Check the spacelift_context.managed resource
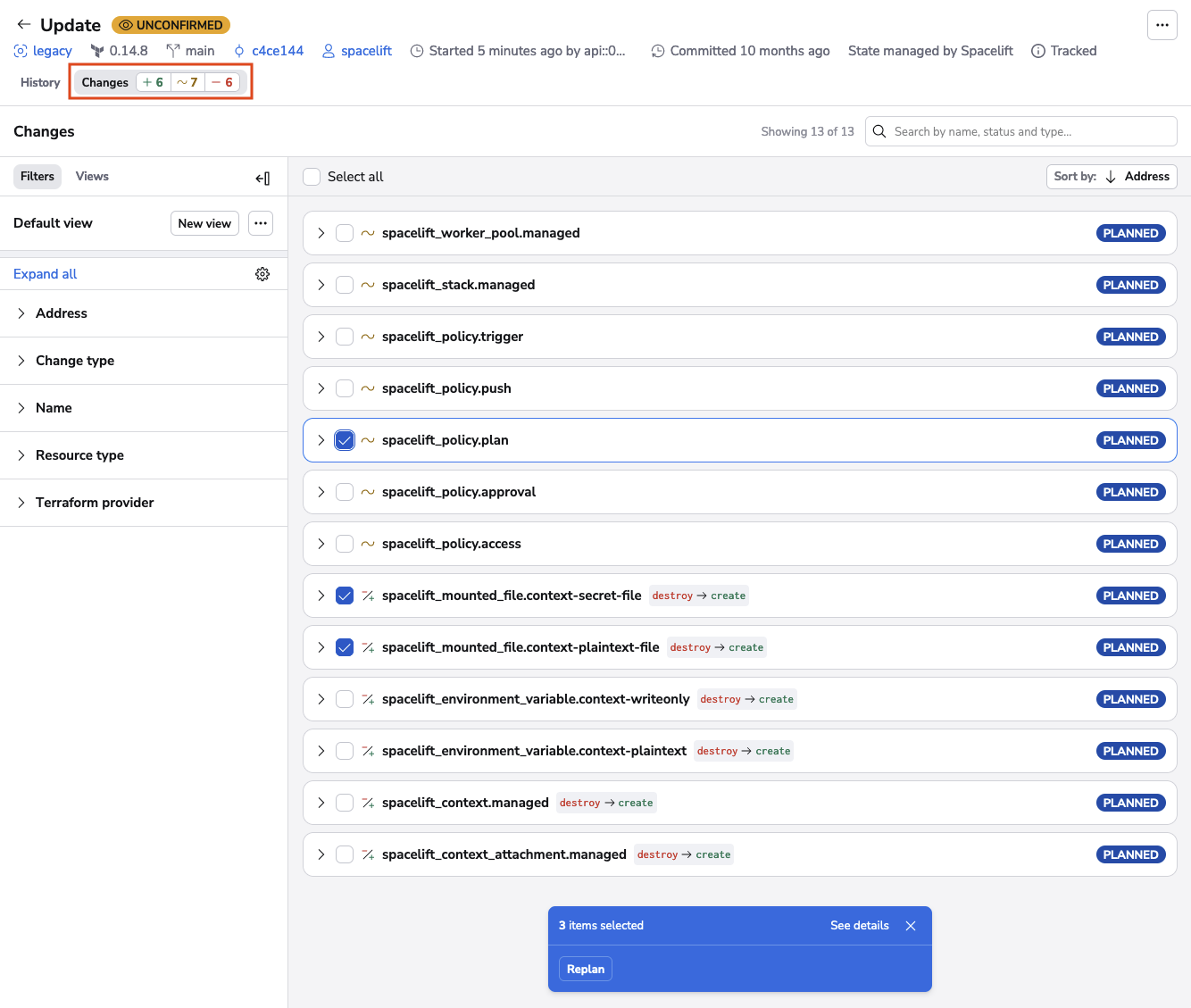This screenshot has height=1008, width=1191. click(x=344, y=803)
